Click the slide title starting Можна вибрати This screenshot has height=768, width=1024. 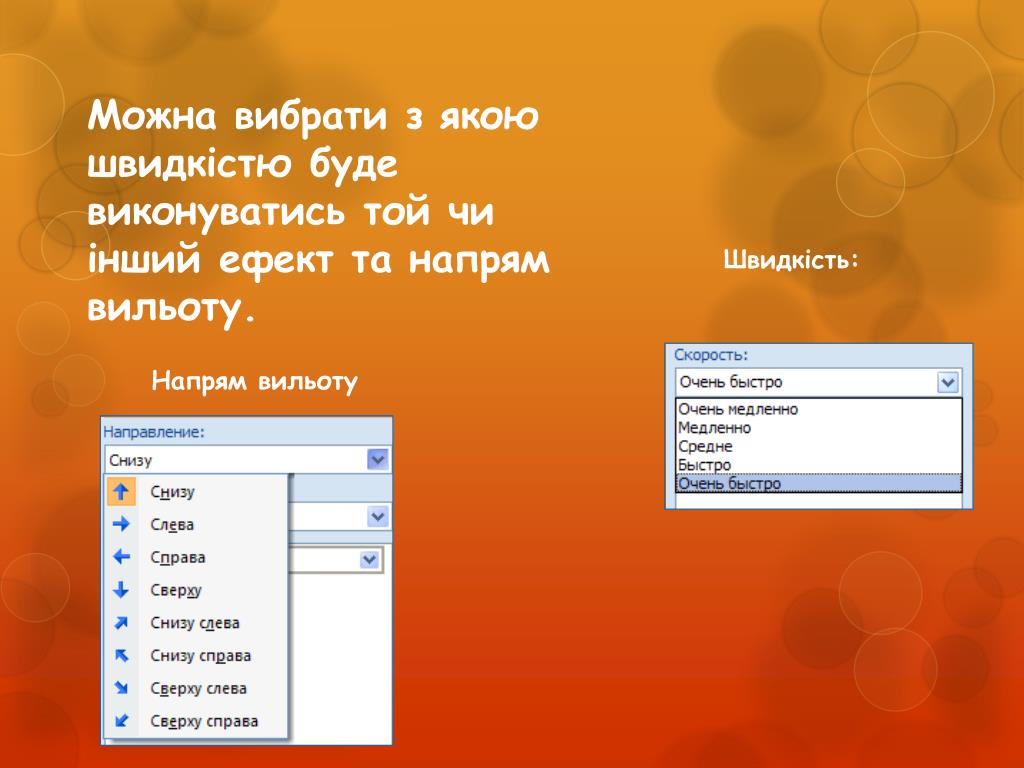318,211
